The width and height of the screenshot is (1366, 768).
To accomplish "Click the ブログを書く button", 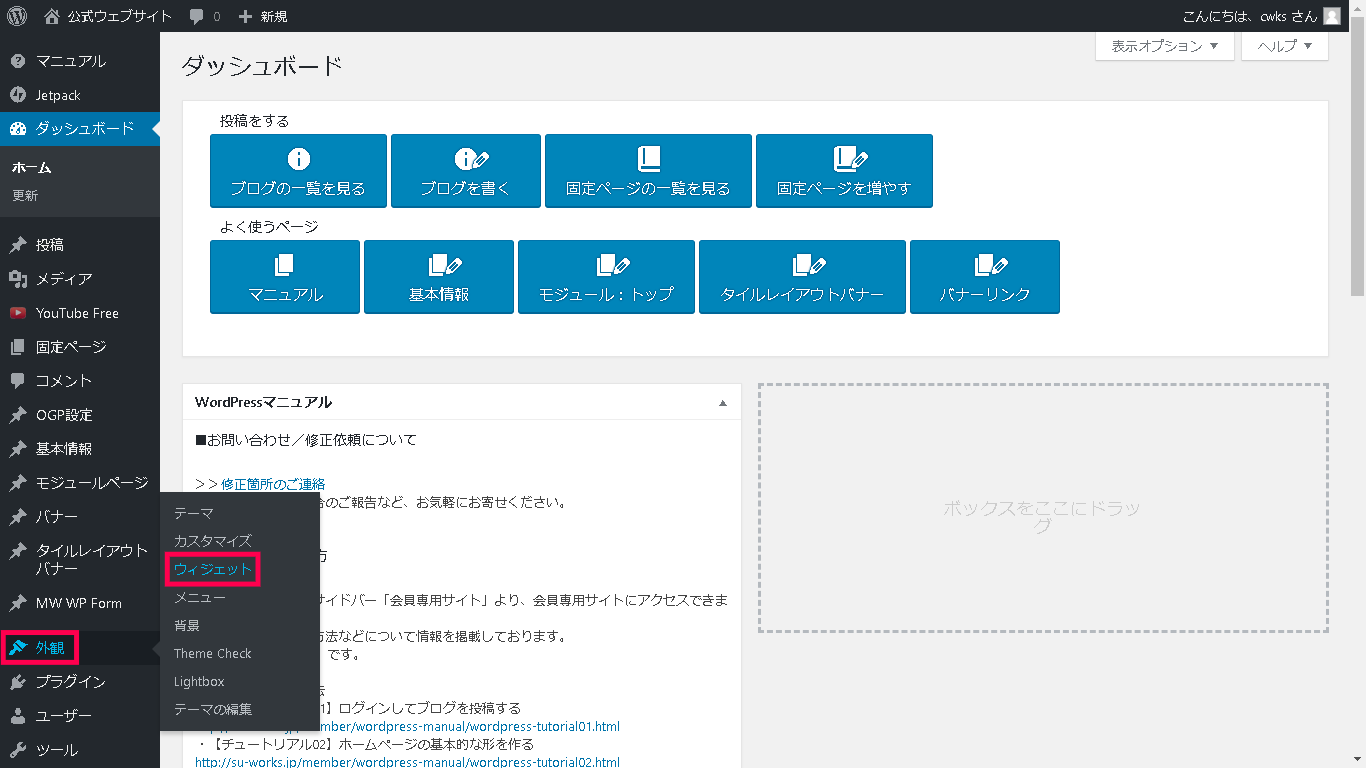I will (x=465, y=171).
